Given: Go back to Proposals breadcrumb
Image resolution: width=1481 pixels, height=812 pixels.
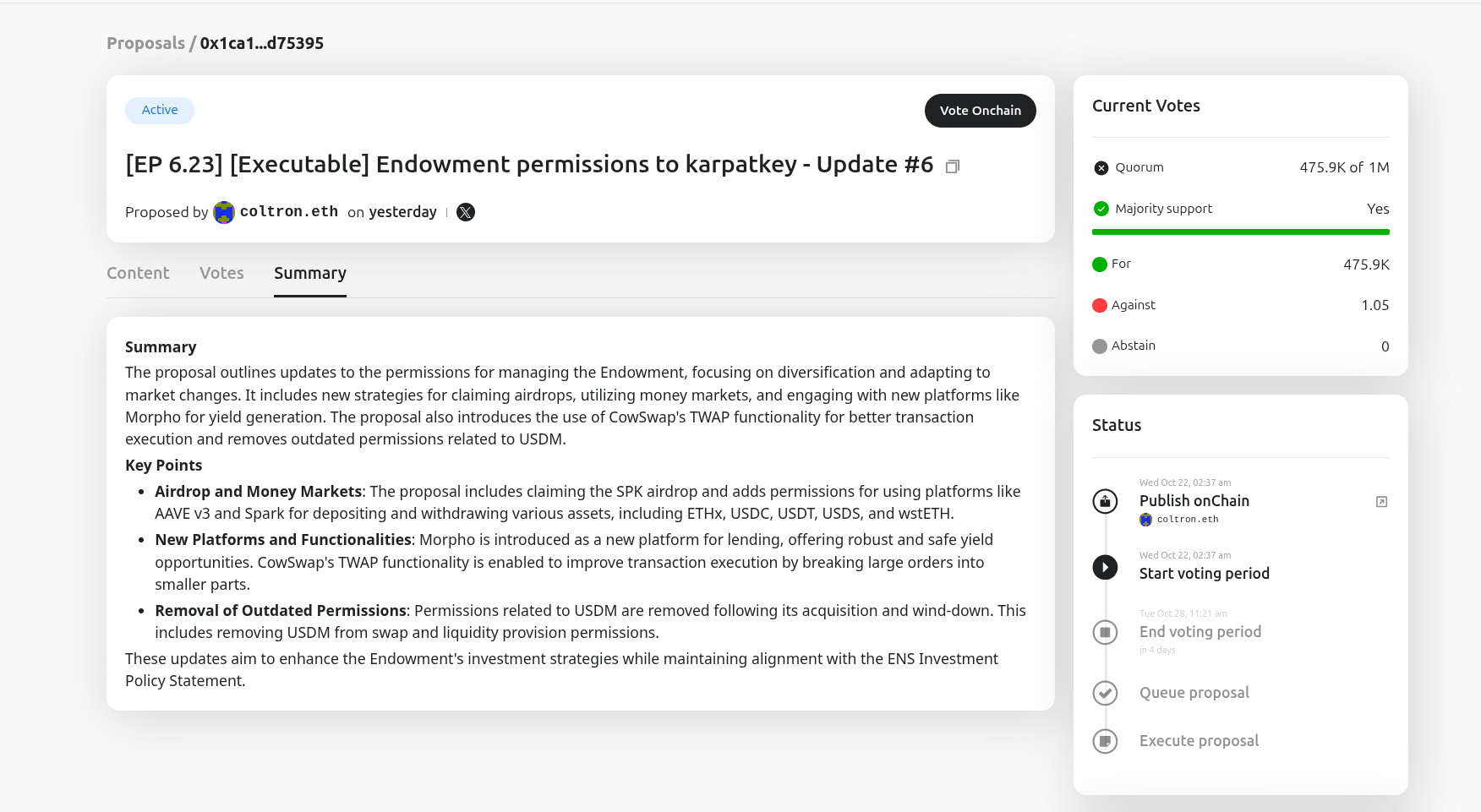Looking at the screenshot, I should click(x=145, y=43).
